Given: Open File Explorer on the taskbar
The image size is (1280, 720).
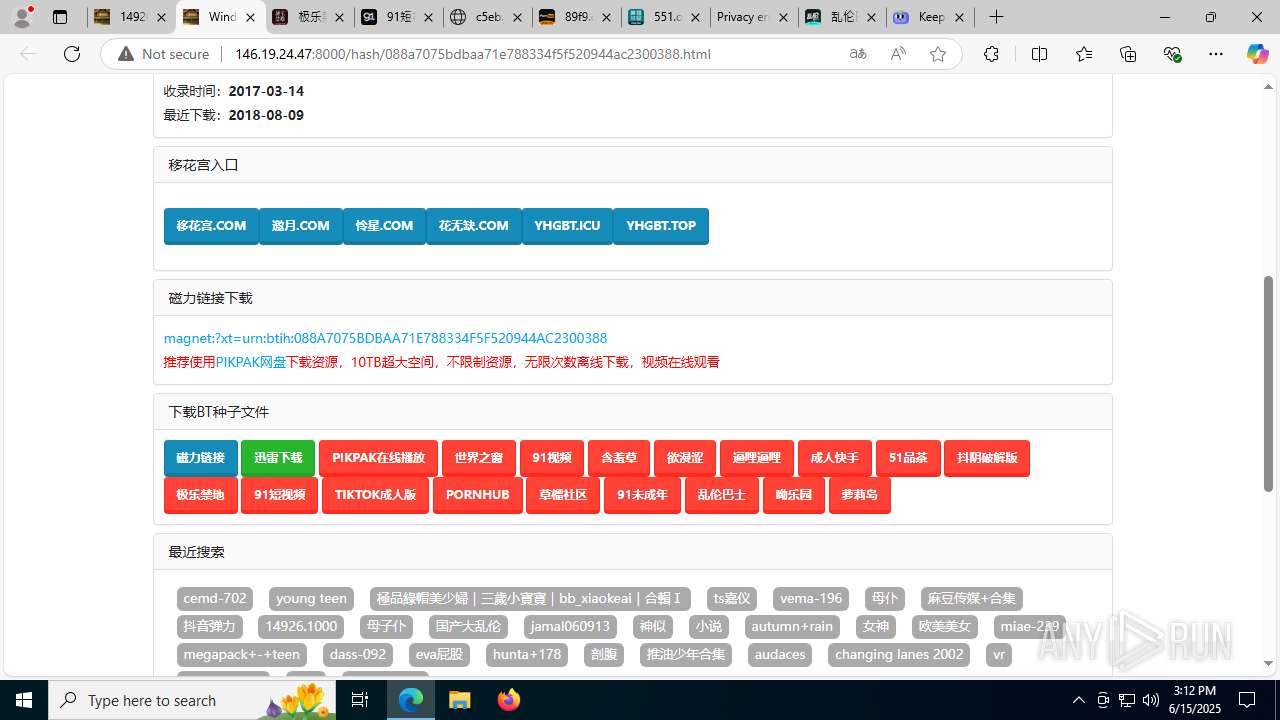Looking at the screenshot, I should tap(459, 700).
